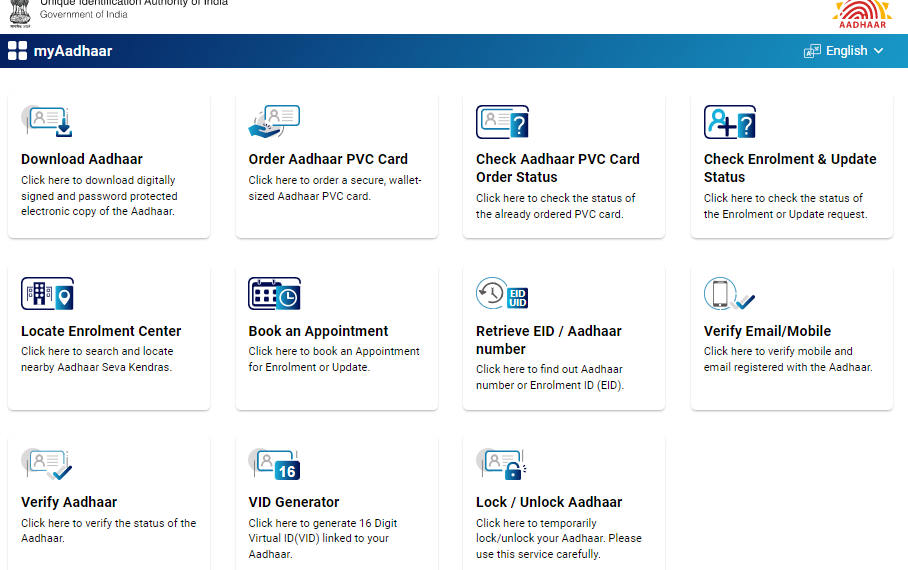Click the Verify Aadhaar checkmark icon
The width and height of the screenshot is (908, 570).
click(46, 464)
